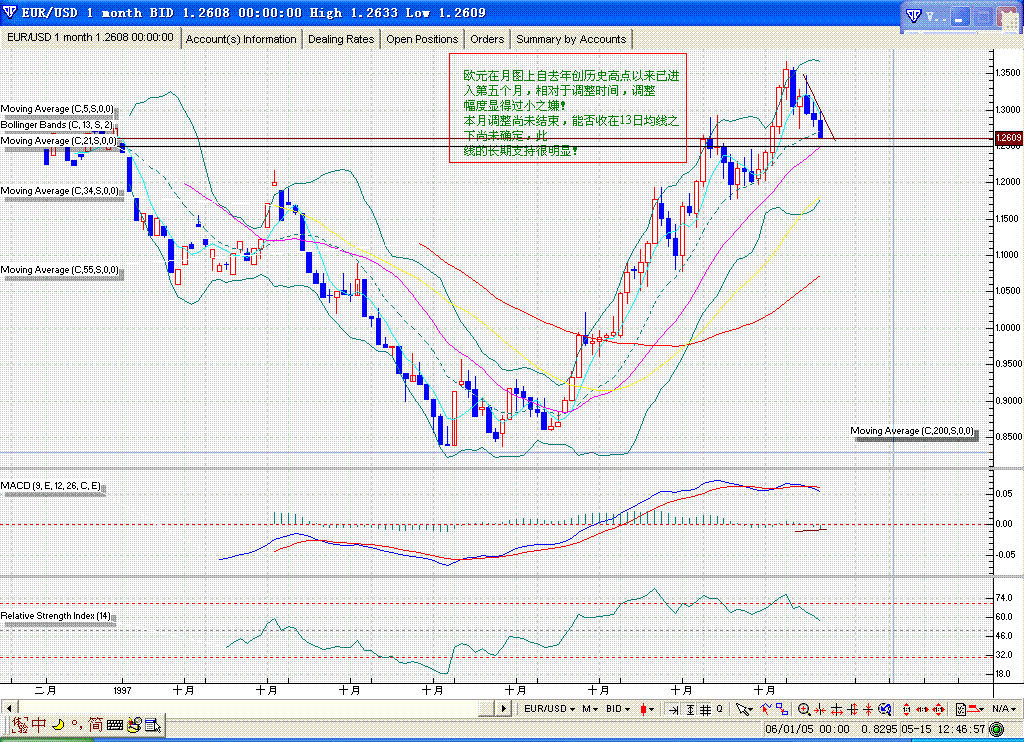The height and width of the screenshot is (742, 1024).
Task: Click the Bollinger Bands indicator label
Action: pos(57,124)
